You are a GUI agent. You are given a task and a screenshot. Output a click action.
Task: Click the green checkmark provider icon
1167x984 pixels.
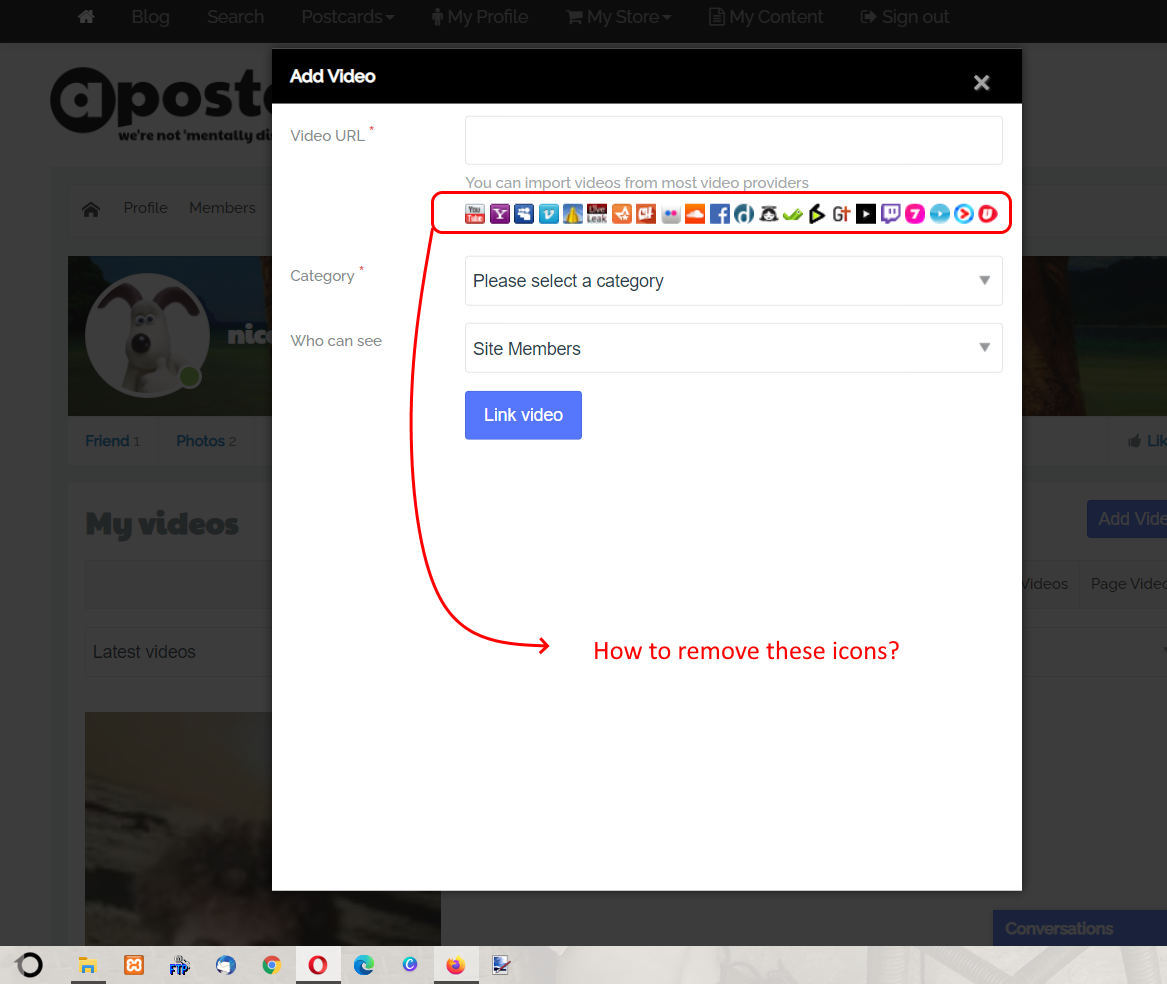click(793, 214)
